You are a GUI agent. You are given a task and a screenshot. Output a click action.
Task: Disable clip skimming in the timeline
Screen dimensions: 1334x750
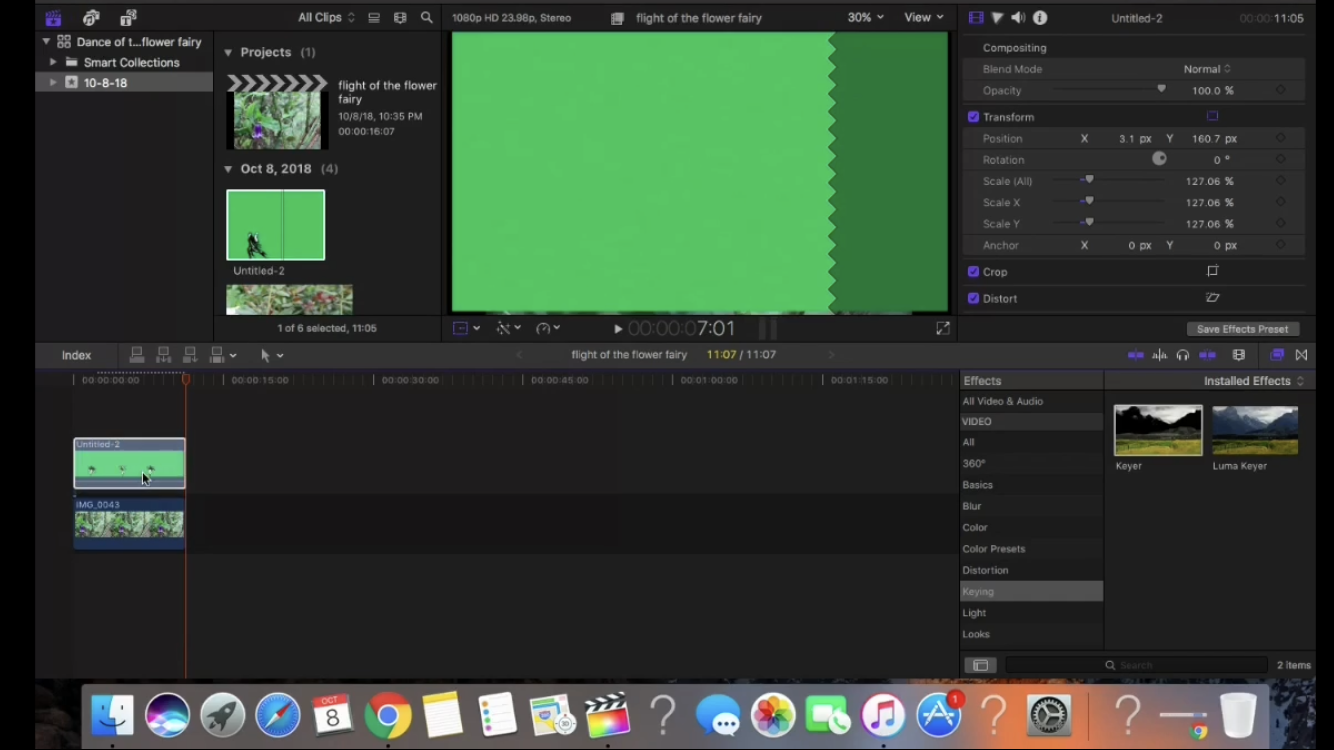tap(1135, 354)
